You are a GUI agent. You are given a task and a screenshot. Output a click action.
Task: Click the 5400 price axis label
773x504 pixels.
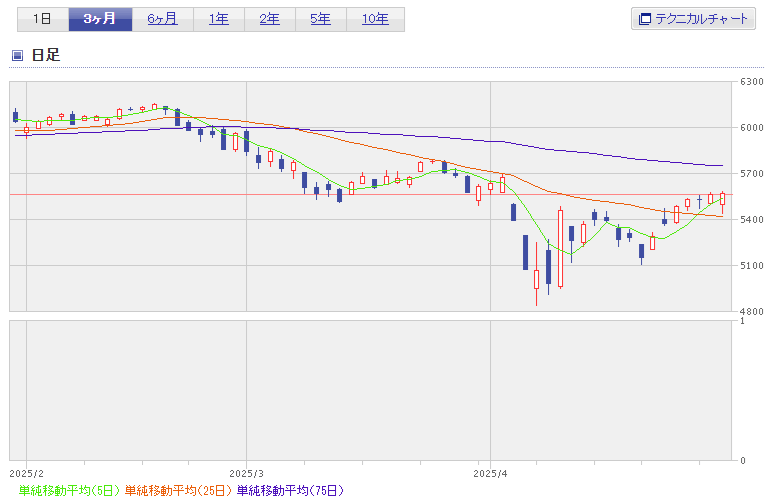coord(752,219)
